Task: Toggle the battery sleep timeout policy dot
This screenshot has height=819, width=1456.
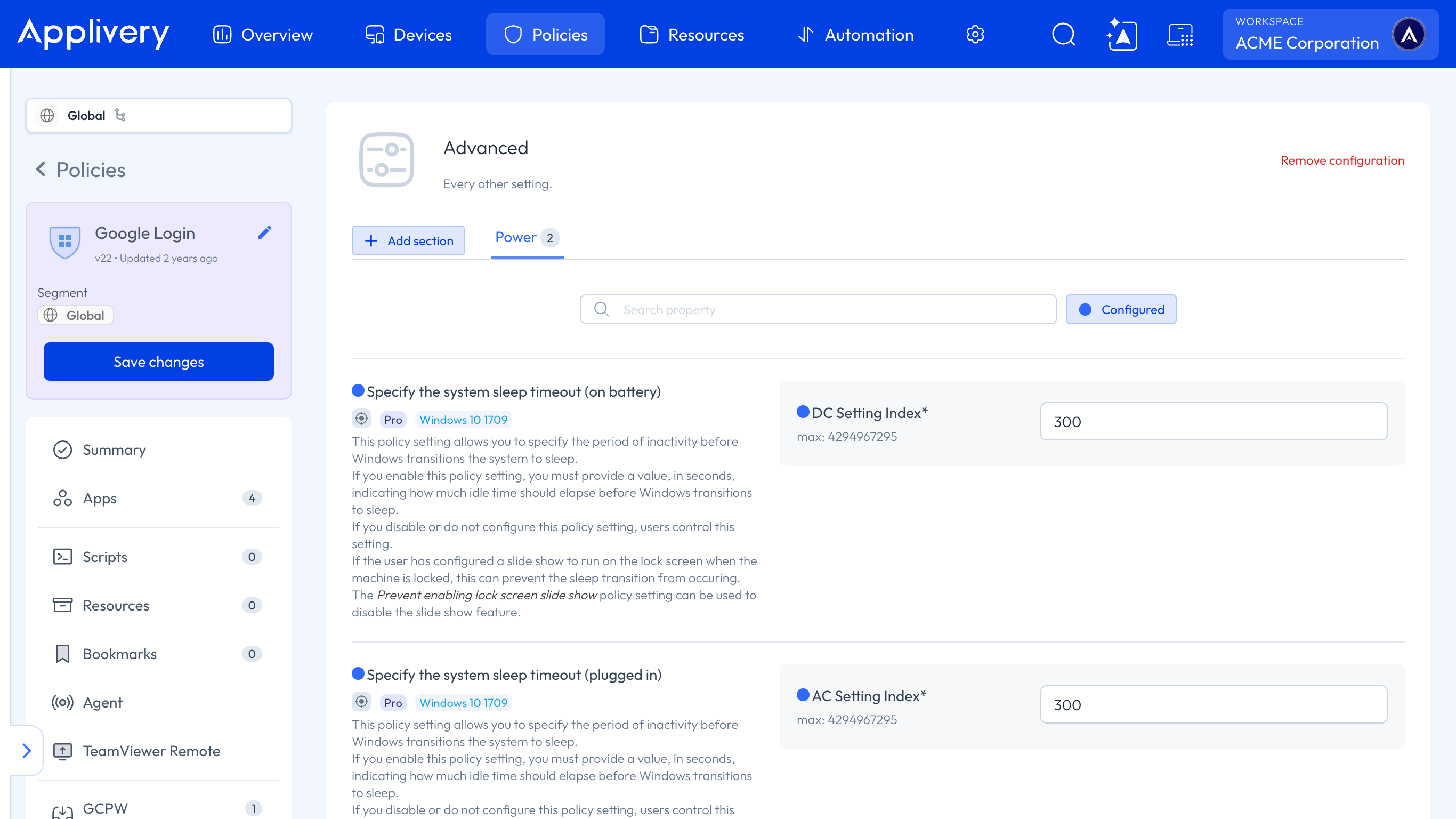Action: [358, 390]
